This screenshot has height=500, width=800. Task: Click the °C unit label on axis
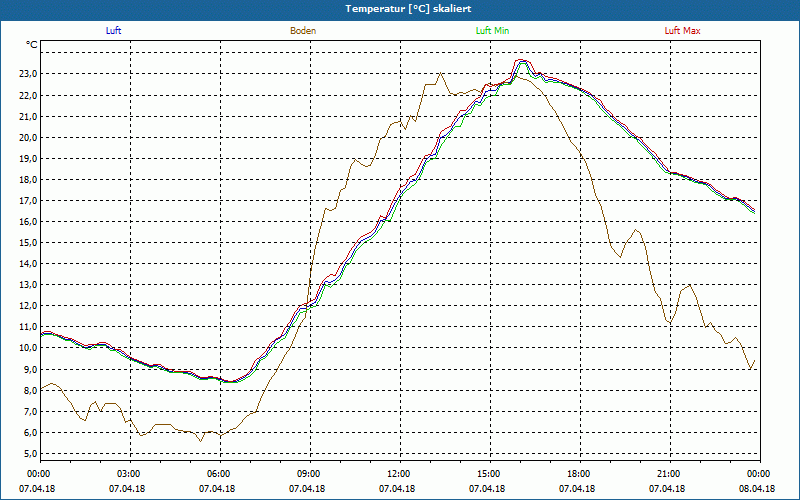[32, 45]
